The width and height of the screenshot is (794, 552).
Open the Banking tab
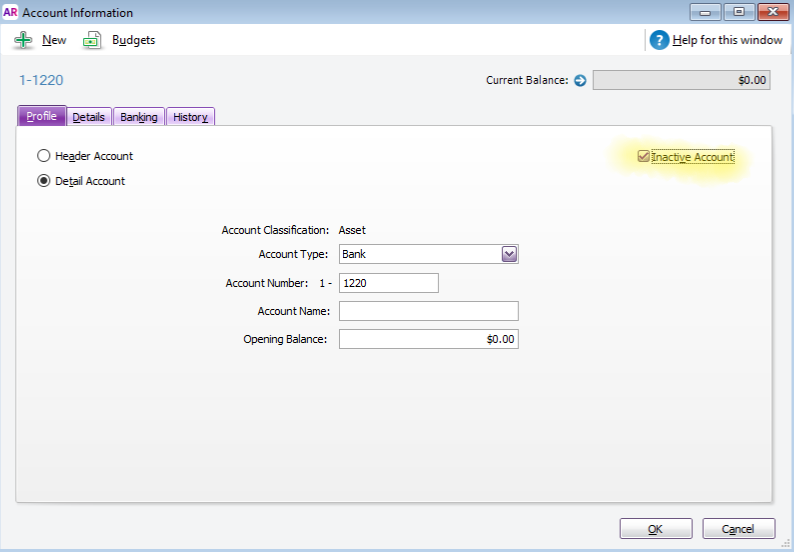139,117
